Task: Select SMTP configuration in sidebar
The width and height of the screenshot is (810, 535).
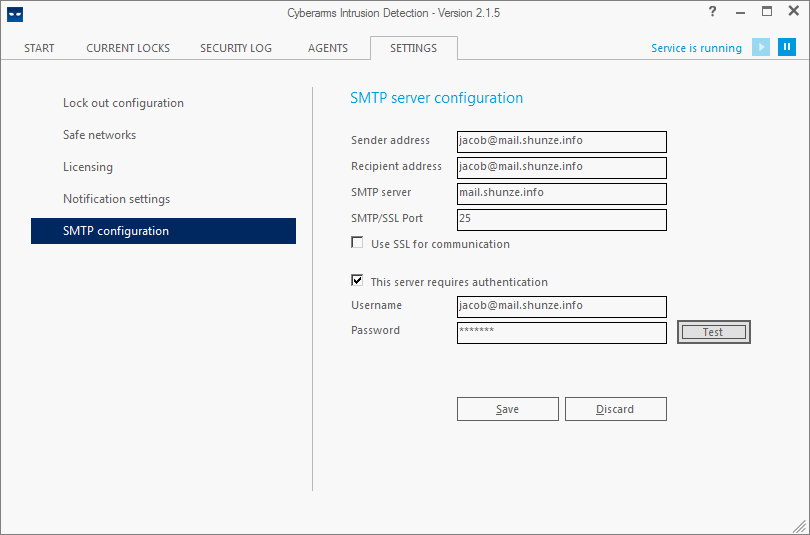Action: pos(163,231)
